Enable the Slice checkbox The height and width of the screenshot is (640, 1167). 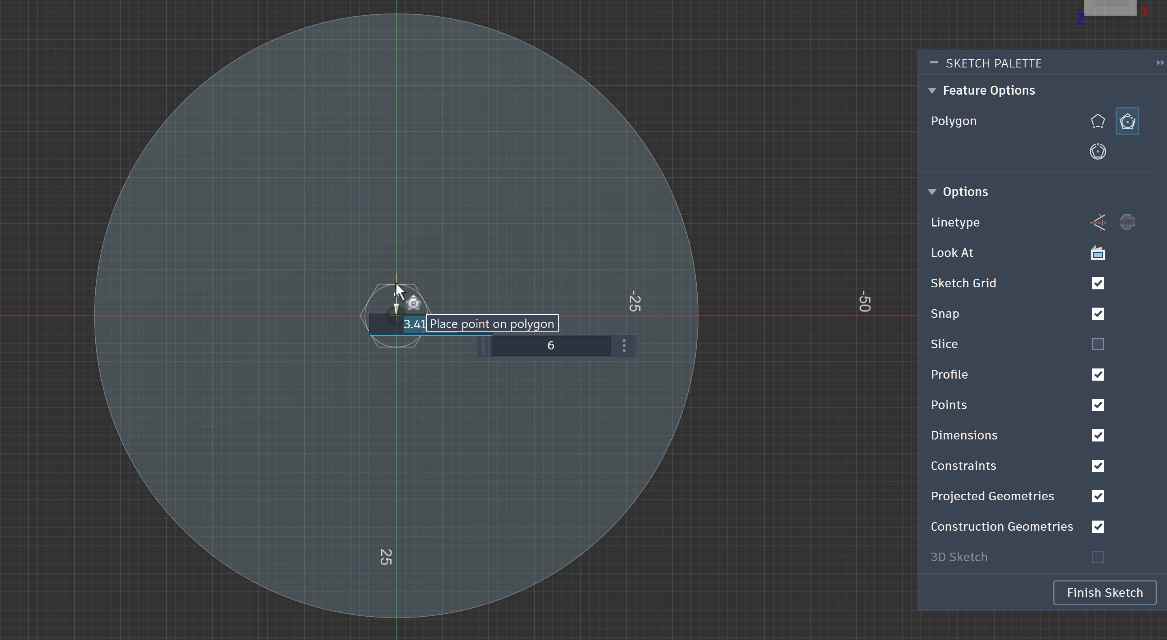pyautogui.click(x=1098, y=344)
